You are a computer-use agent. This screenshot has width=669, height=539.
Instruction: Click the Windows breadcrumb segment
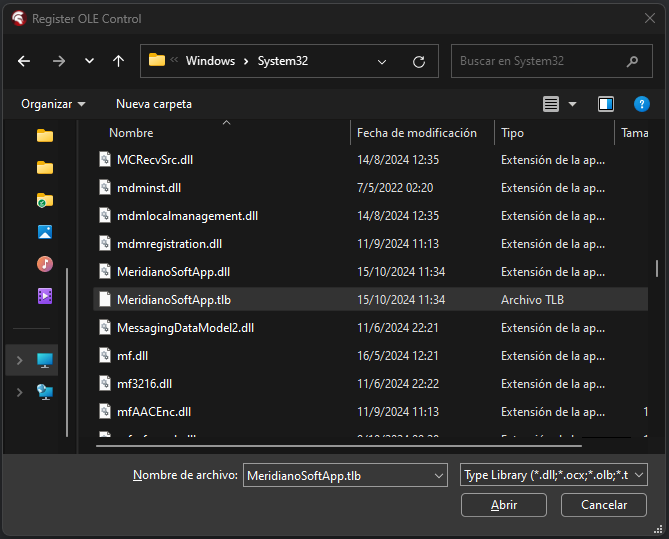(210, 61)
